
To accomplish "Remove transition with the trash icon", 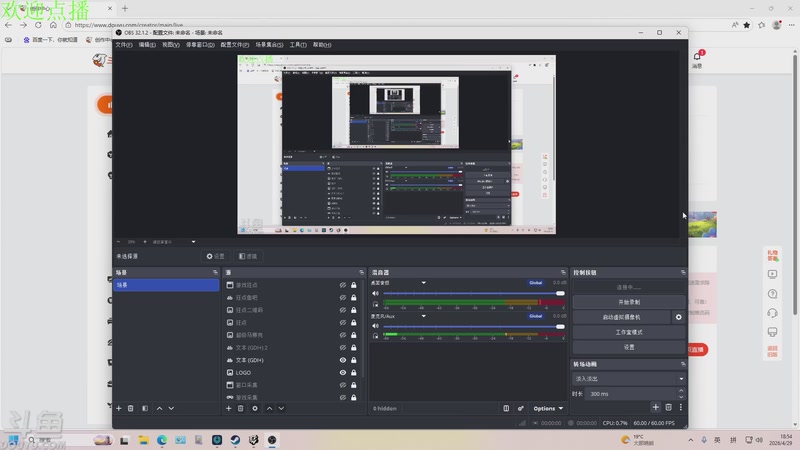I will [x=668, y=407].
